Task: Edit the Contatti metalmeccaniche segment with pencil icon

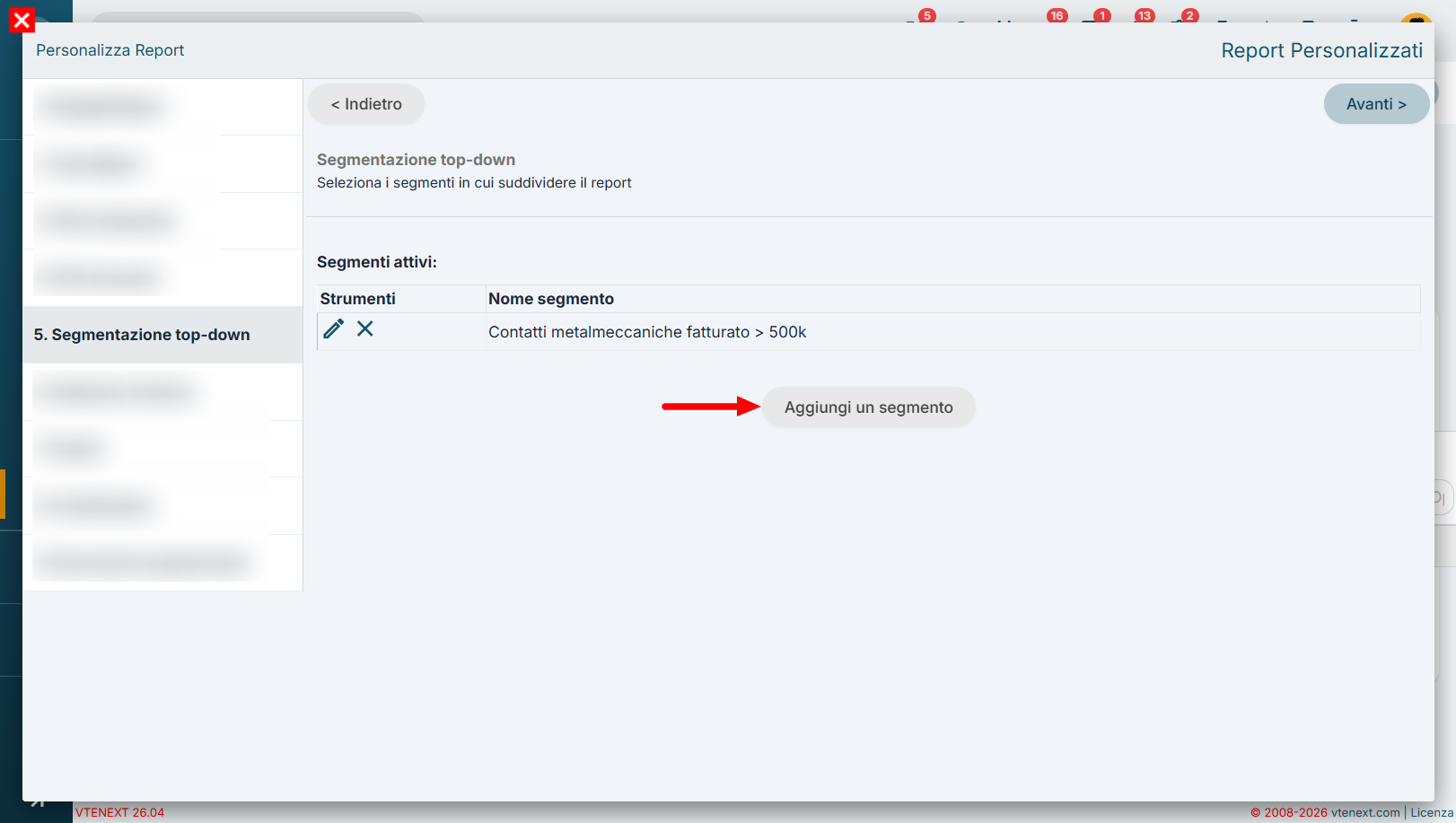Action: (x=333, y=329)
